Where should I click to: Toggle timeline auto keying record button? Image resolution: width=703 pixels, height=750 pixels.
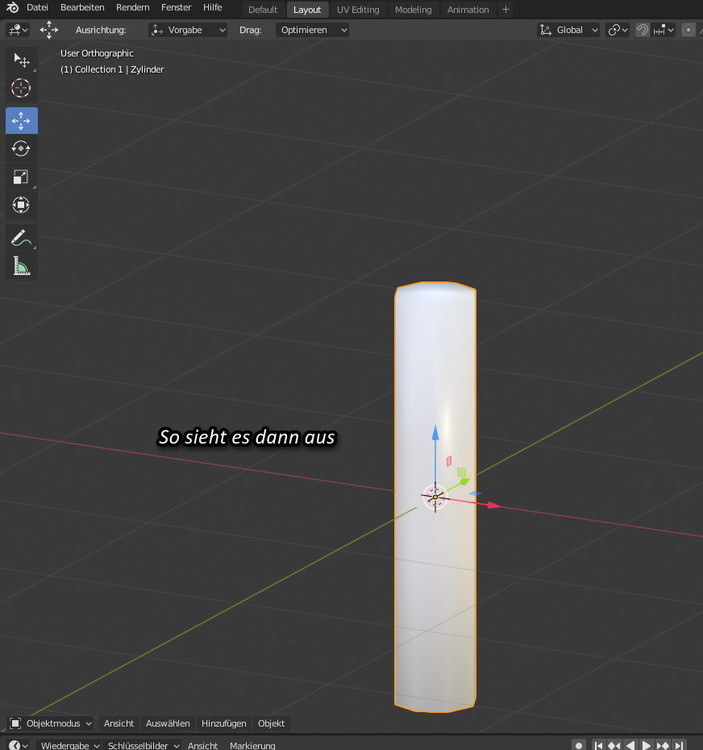click(579, 745)
